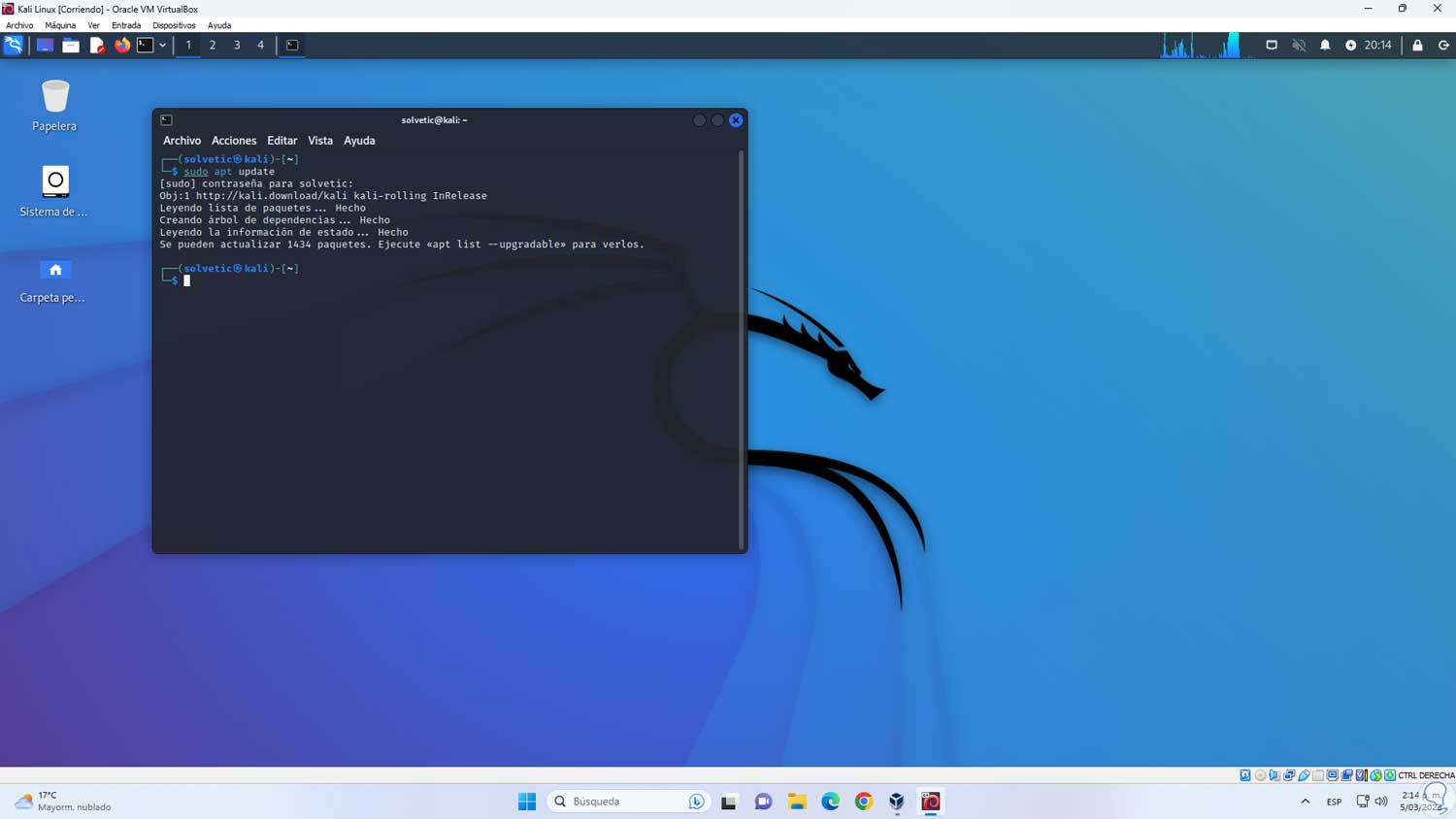Open File Explorer on Windows taskbar

pos(797,802)
